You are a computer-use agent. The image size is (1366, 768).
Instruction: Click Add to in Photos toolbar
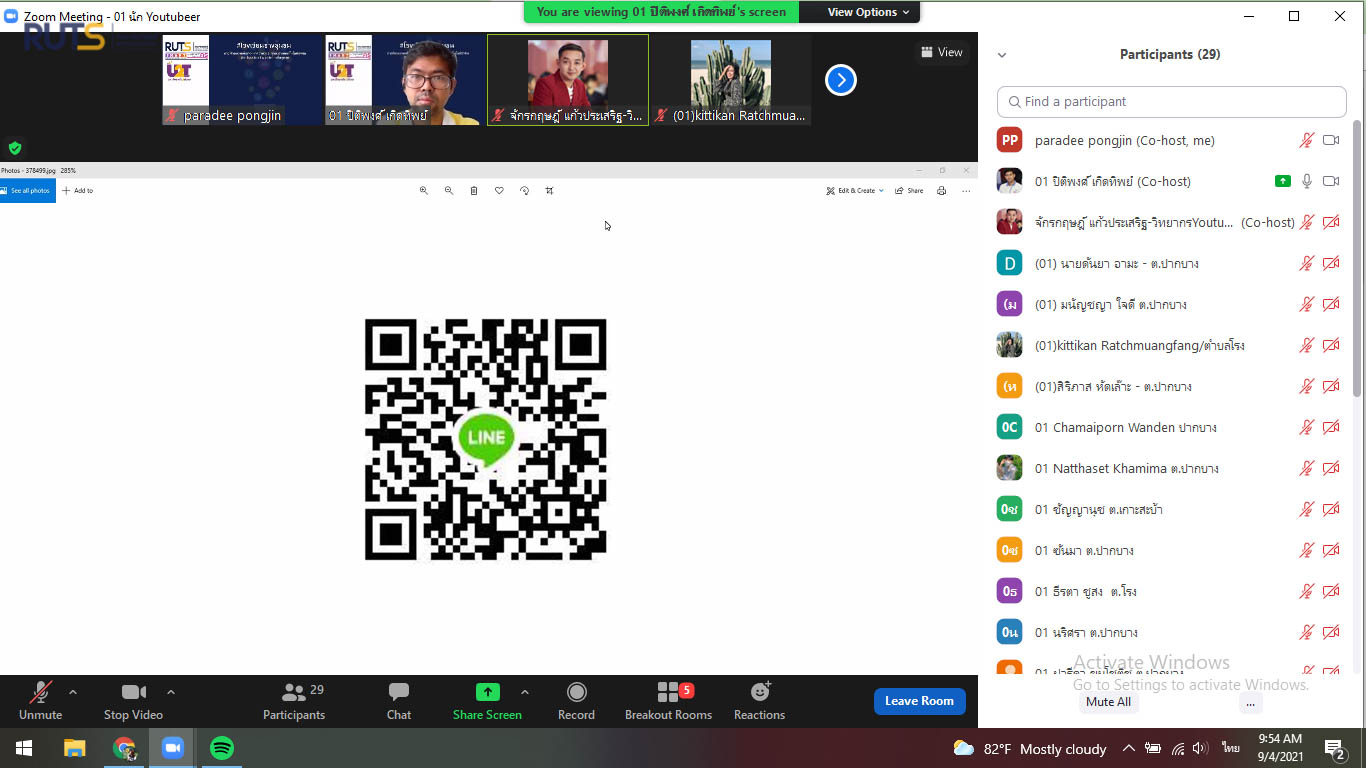coord(78,191)
